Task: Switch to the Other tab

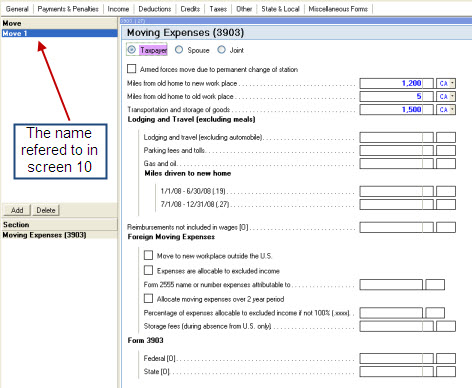Action: tap(244, 9)
